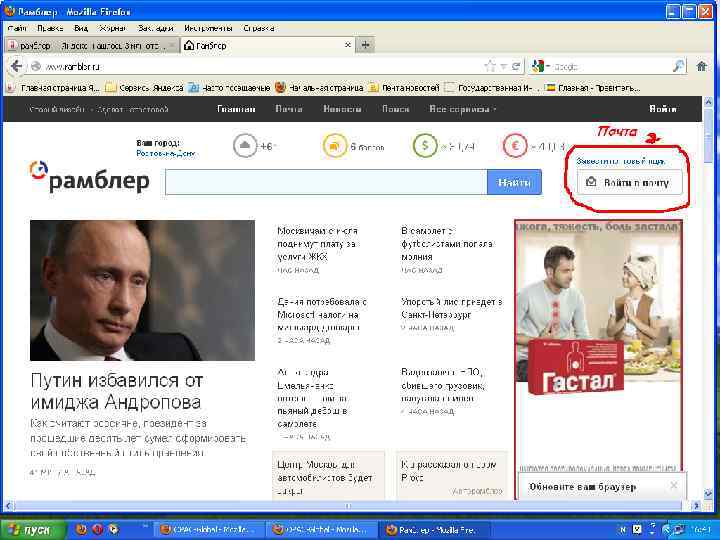Click Войти in the Rambler top bar
Viewport: 720px width, 540px height.
[663, 109]
